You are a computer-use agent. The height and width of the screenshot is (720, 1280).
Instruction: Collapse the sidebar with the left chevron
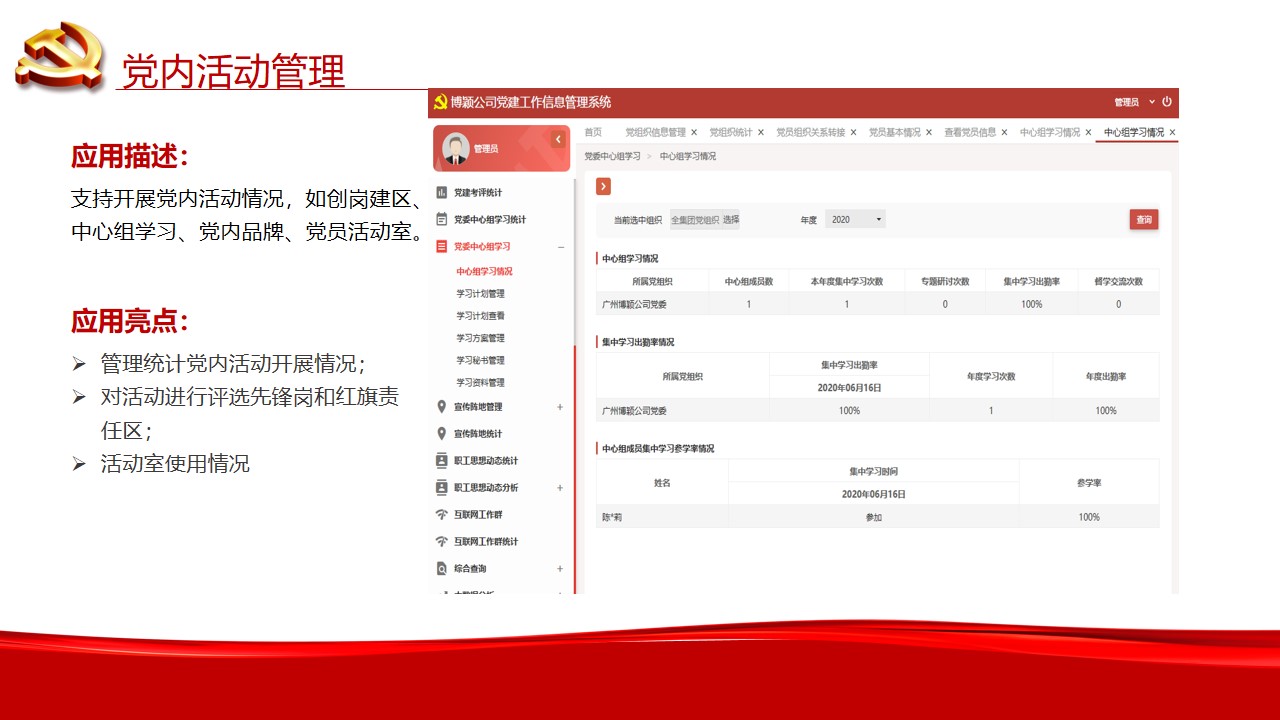[558, 140]
